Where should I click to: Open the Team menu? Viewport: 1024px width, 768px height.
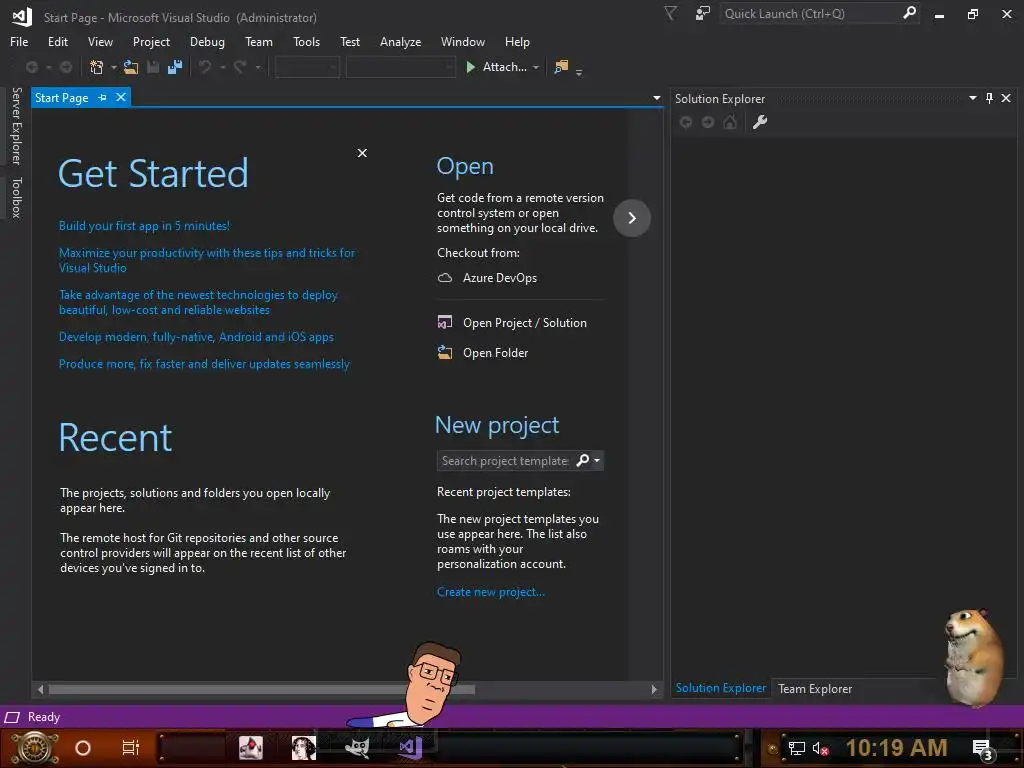pyautogui.click(x=259, y=42)
